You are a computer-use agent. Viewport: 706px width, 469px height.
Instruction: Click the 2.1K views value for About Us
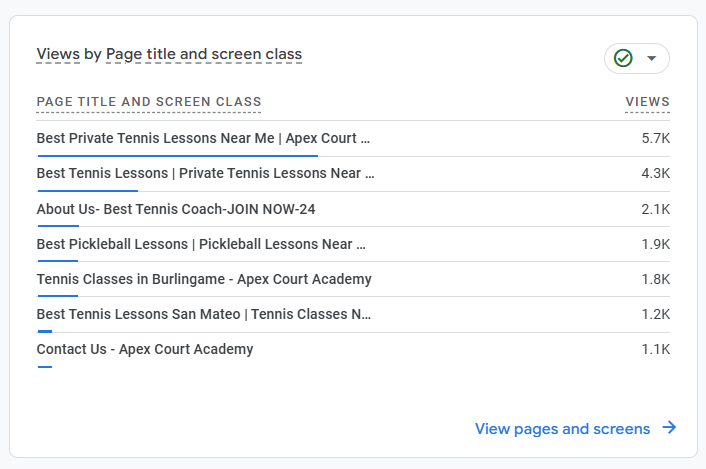pyautogui.click(x=655, y=209)
